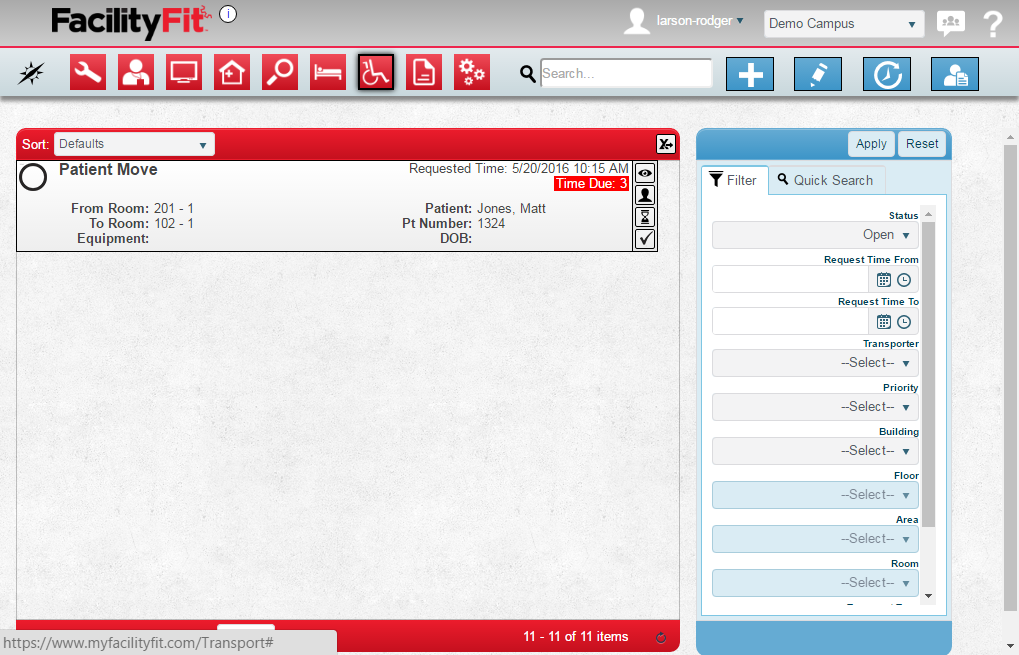Mark request complete with checkmark icon
1019x655 pixels.
pyautogui.click(x=645, y=239)
